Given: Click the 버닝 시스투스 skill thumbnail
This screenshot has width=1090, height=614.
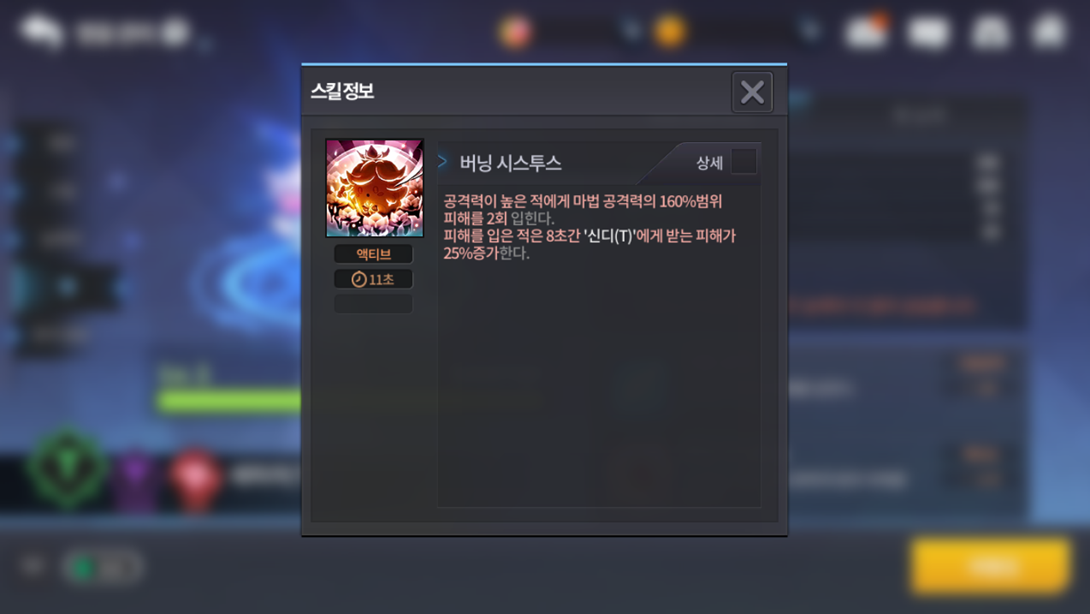Looking at the screenshot, I should (375, 188).
